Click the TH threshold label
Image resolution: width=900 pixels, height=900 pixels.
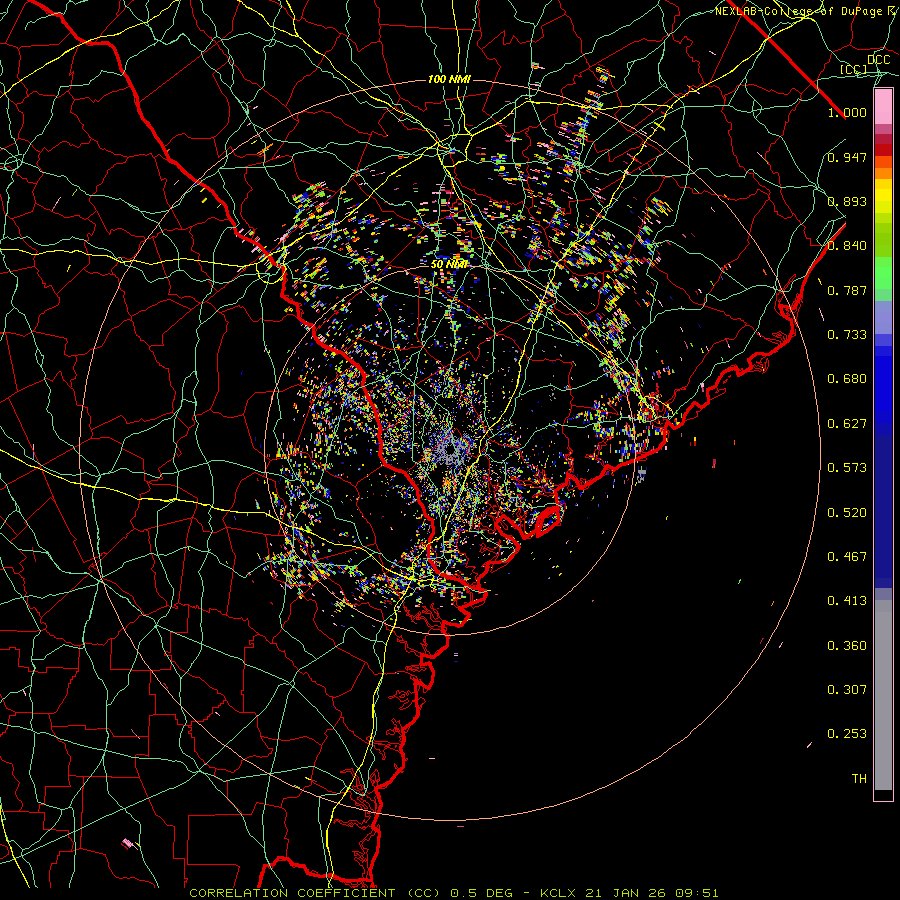(x=859, y=779)
